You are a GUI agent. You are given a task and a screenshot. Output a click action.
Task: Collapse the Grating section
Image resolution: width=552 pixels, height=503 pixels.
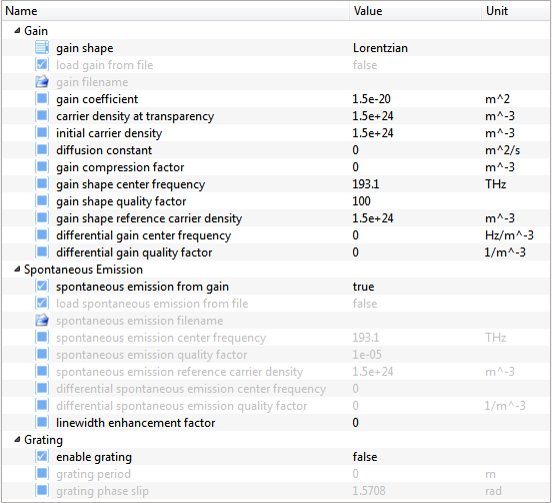tap(17, 439)
